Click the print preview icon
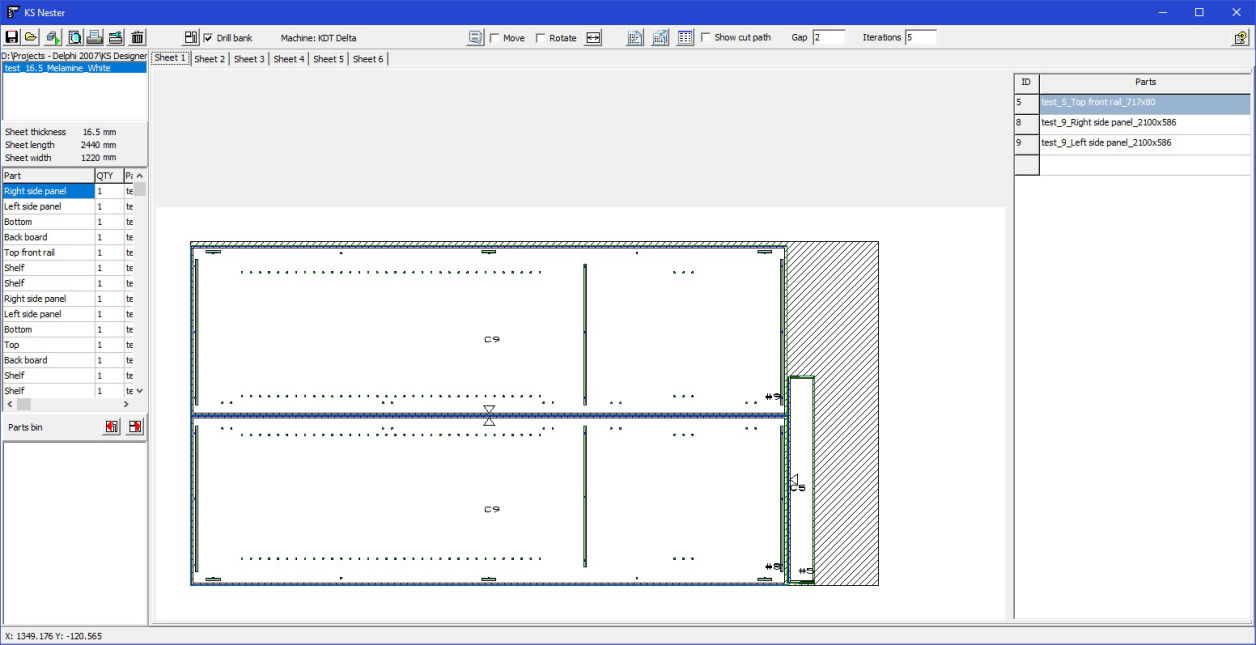This screenshot has height=645, width=1256. click(75, 37)
